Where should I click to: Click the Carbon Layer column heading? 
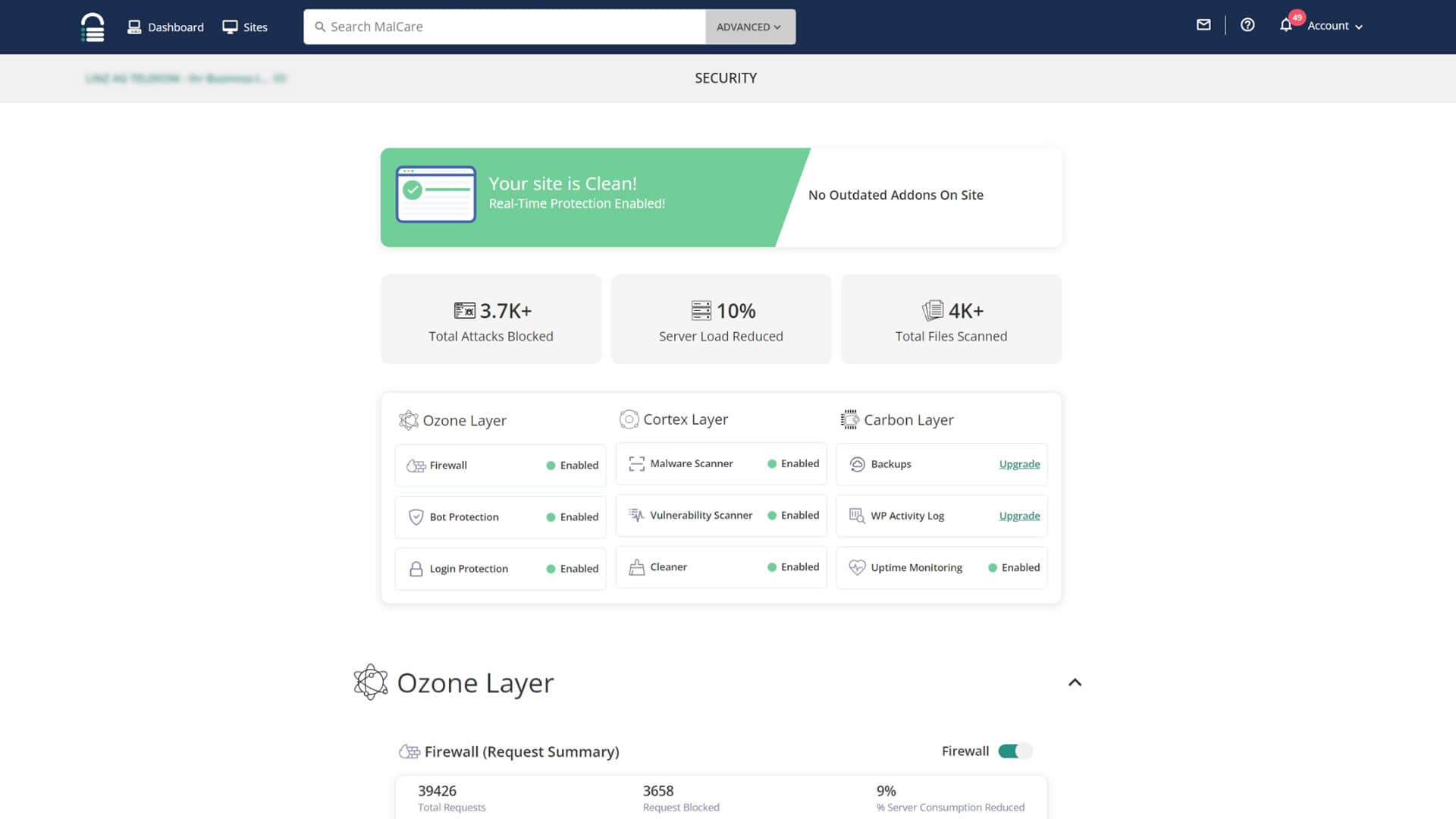(x=908, y=419)
